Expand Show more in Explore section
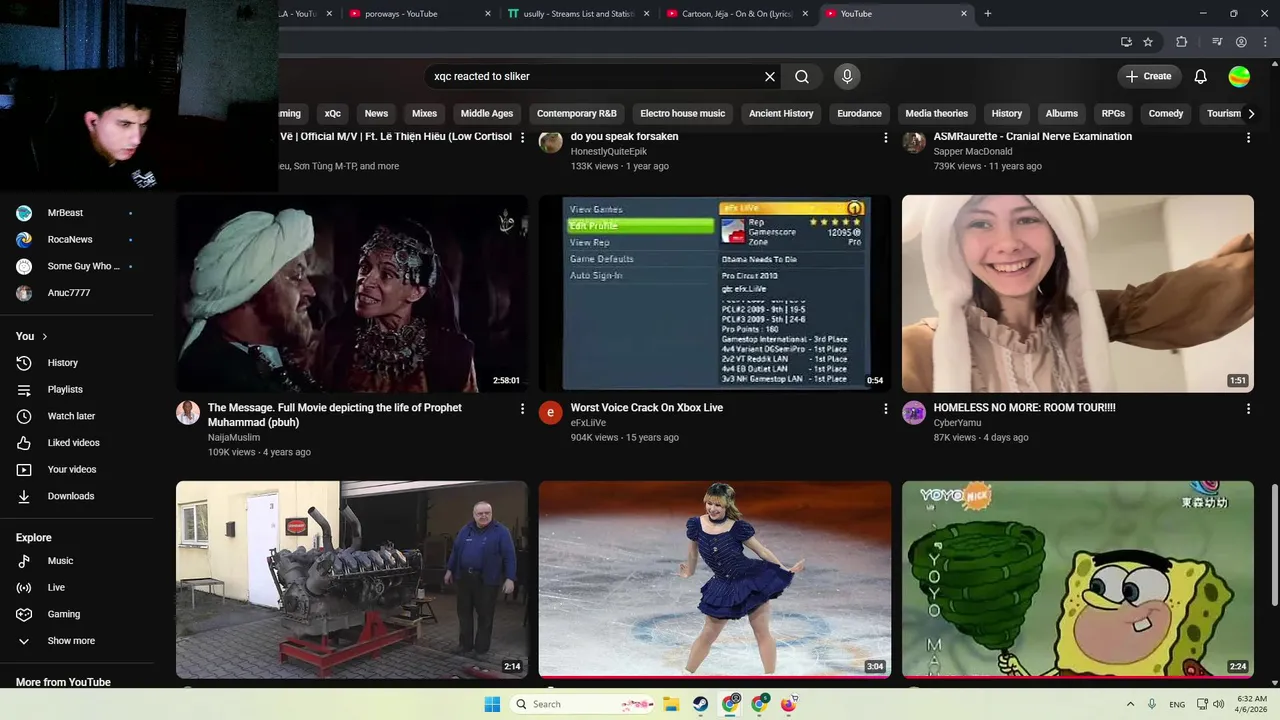The image size is (1280, 720). pos(71,641)
